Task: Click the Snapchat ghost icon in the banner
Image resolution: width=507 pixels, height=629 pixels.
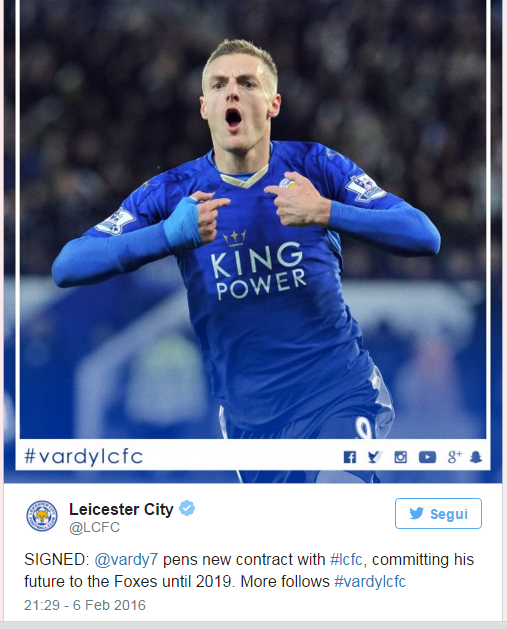Action: [x=476, y=457]
